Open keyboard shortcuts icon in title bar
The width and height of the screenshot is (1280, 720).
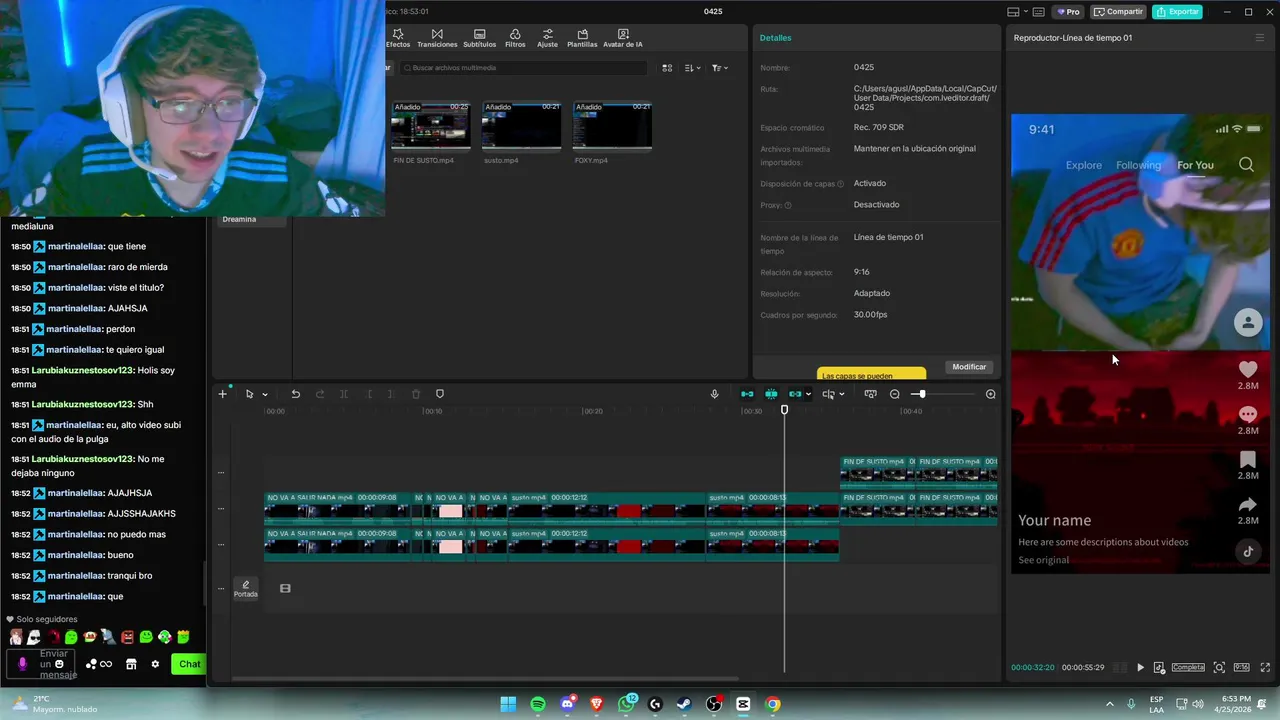click(1038, 12)
